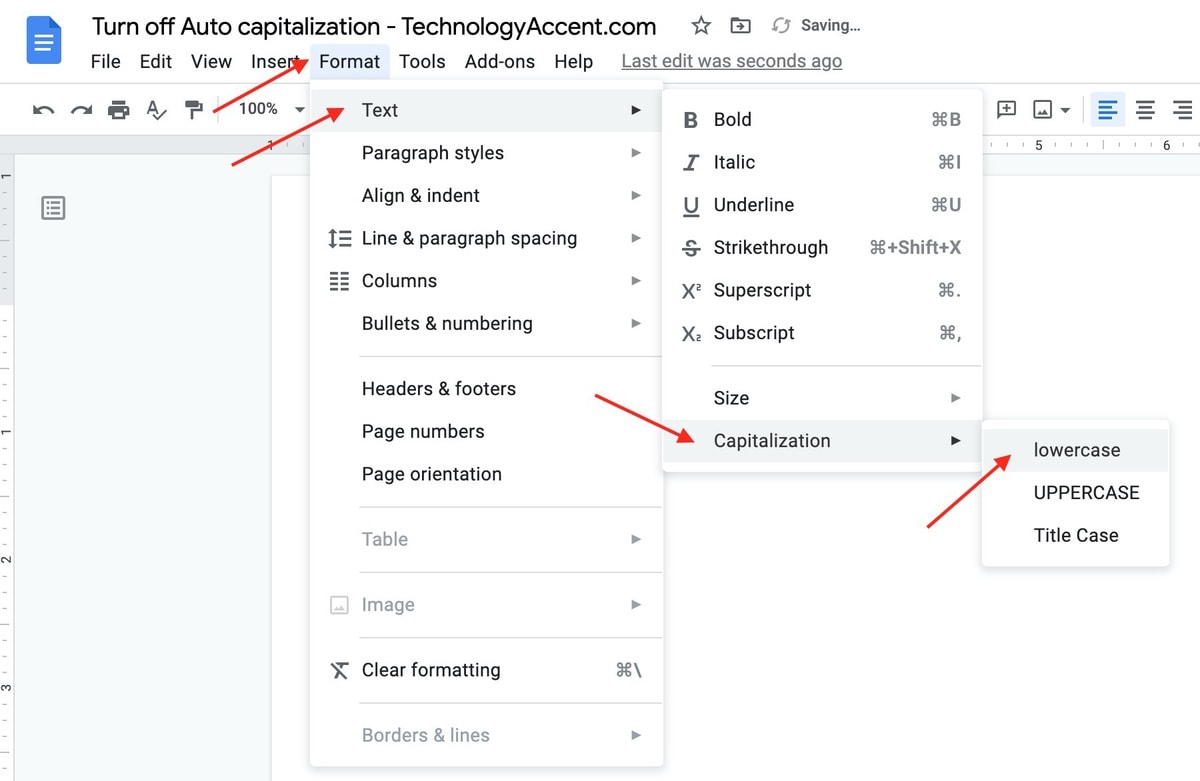This screenshot has width=1200, height=781.
Task: Select lowercase from the Capitalization options
Action: [x=1076, y=450]
